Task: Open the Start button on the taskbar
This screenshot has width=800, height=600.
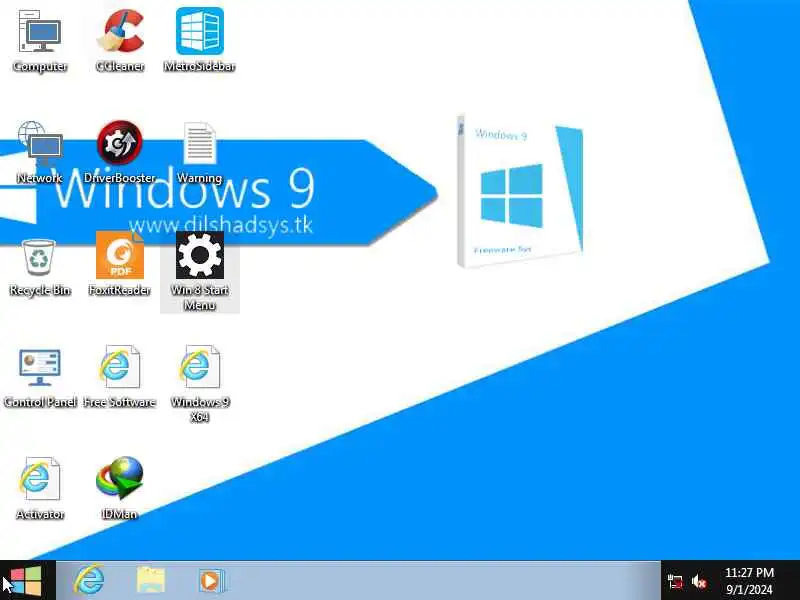Action: (x=27, y=581)
